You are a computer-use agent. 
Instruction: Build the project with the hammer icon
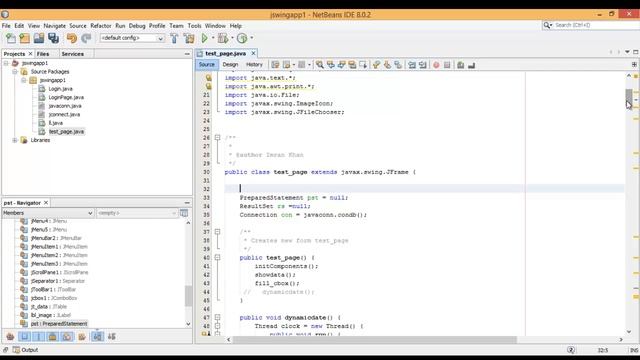[x=174, y=38]
